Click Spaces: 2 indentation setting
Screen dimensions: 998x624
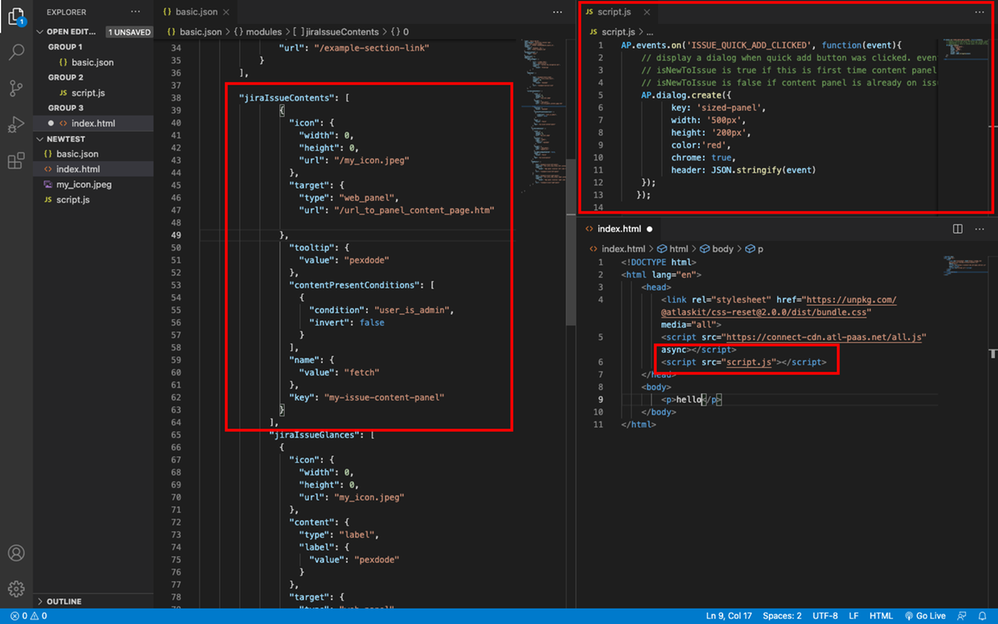tap(782, 616)
